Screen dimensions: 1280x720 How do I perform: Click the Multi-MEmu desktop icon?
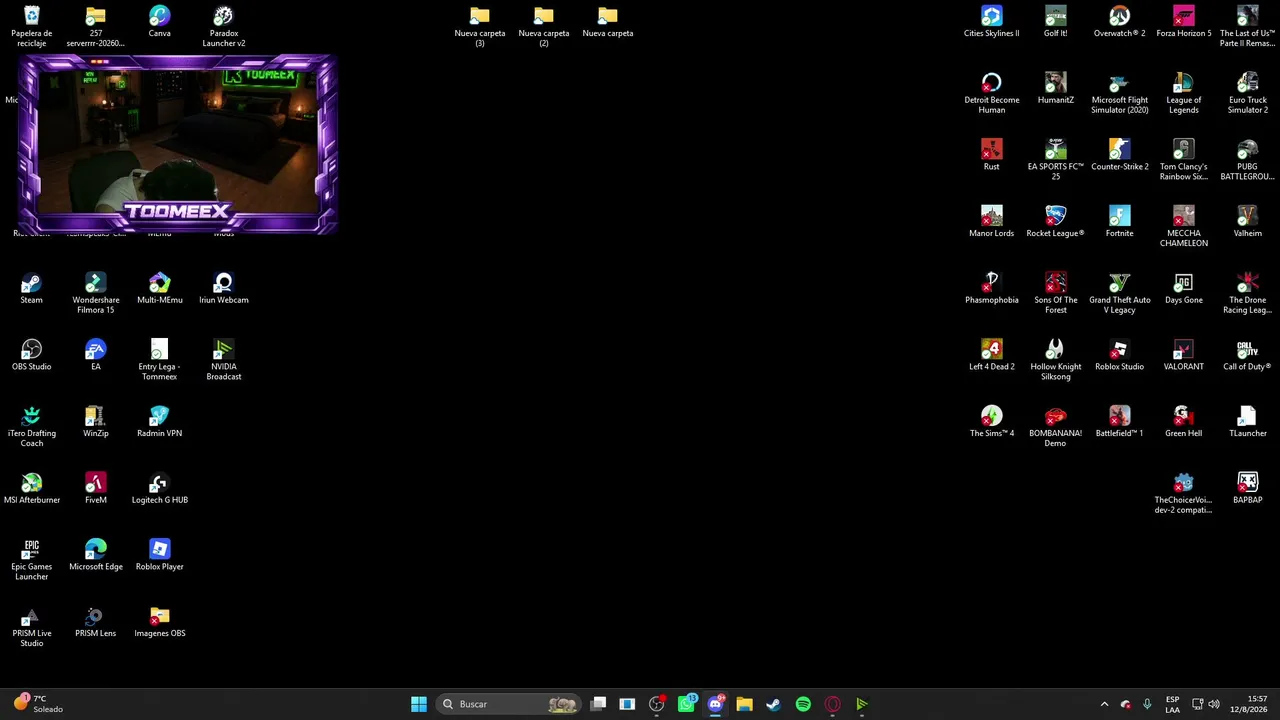(x=160, y=288)
